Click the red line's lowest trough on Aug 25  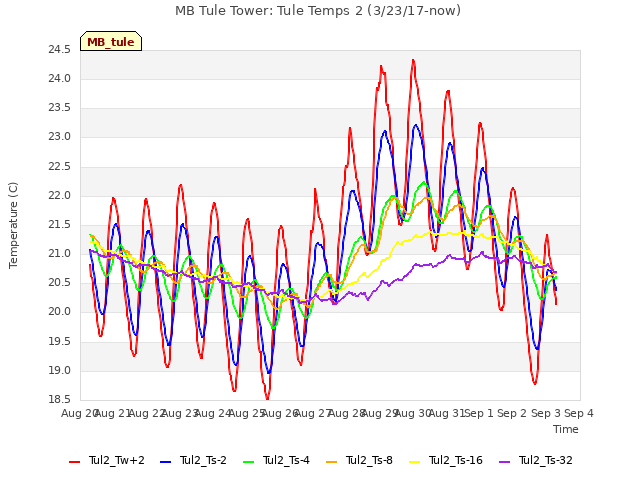click(267, 398)
